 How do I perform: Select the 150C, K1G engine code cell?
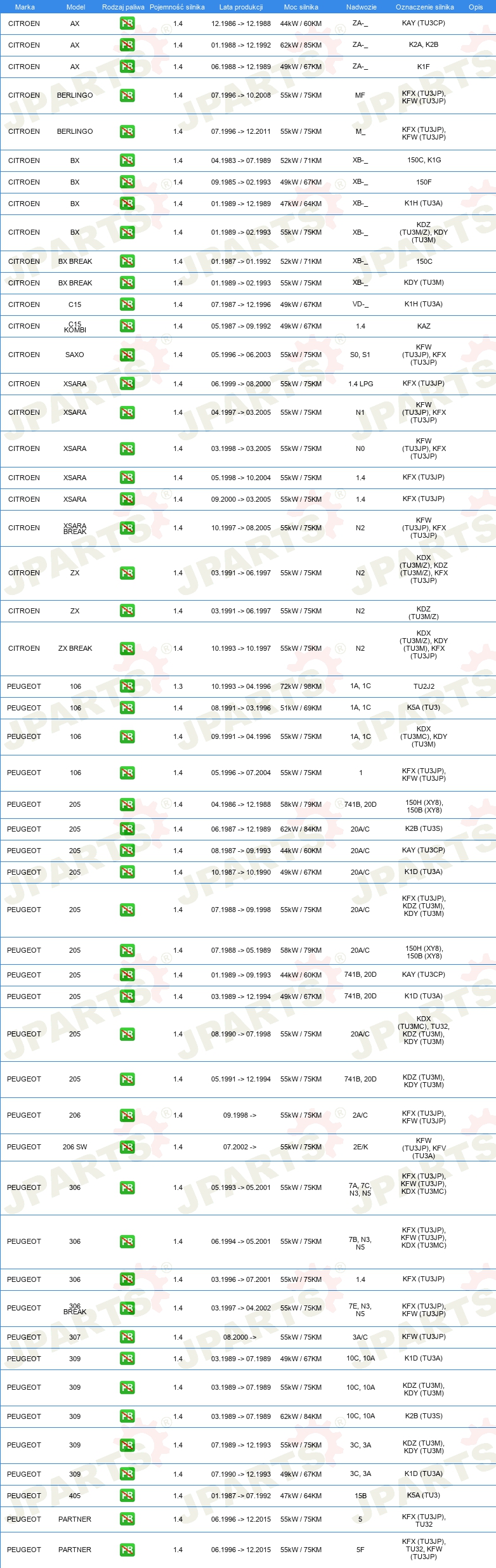pyautogui.click(x=424, y=160)
